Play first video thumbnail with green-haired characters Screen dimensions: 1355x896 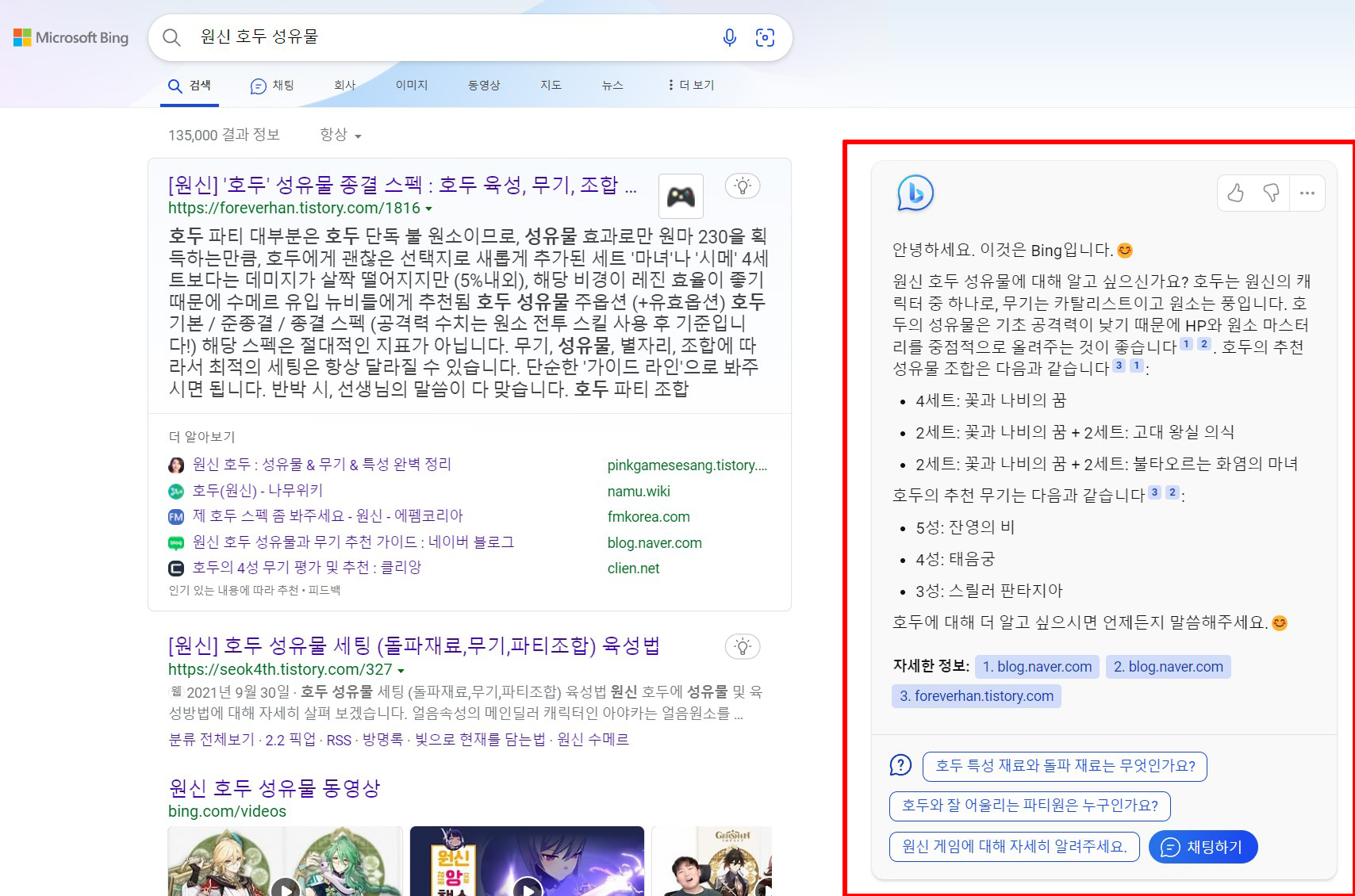click(286, 861)
